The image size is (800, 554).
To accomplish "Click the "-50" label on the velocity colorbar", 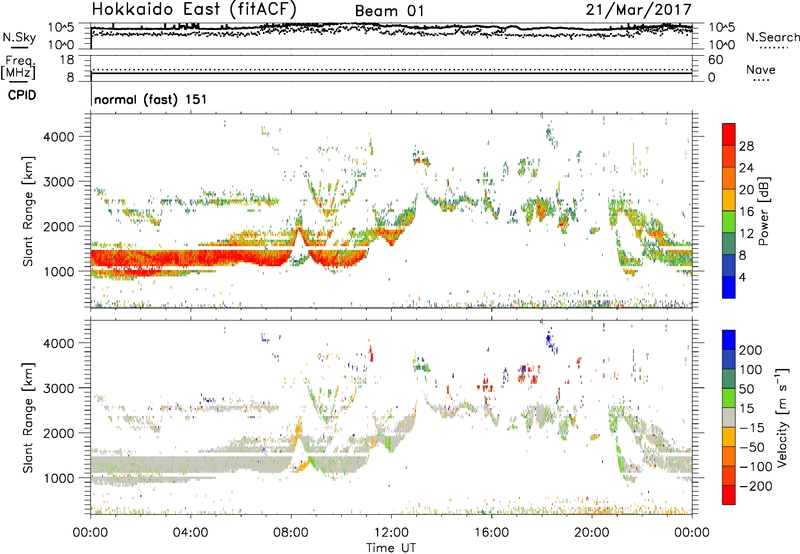I will 752,447.
